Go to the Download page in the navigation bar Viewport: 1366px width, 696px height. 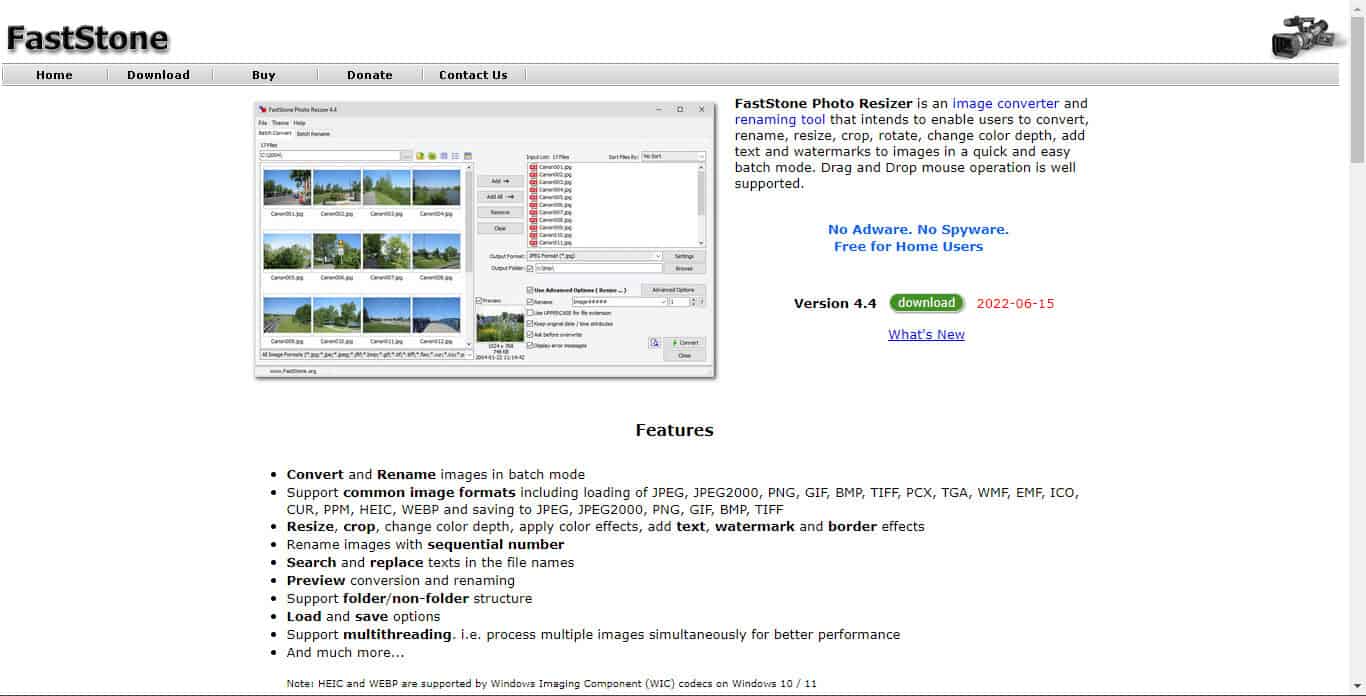pyautogui.click(x=158, y=75)
